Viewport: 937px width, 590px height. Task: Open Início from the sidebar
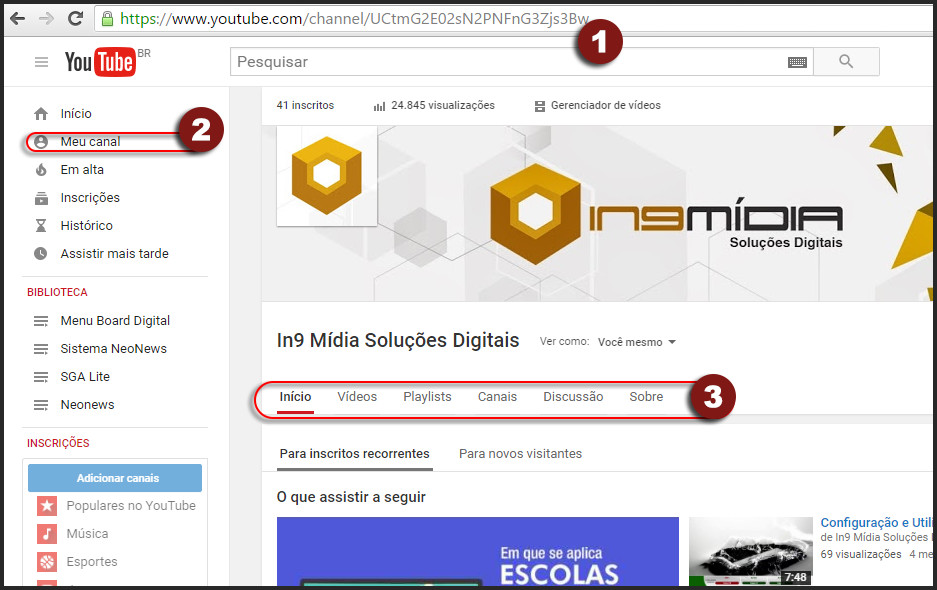76,114
